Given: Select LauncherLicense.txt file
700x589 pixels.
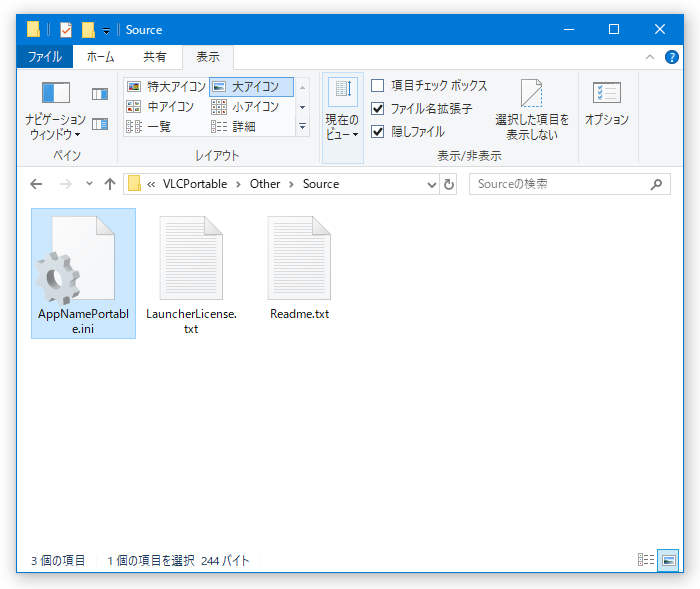Looking at the screenshot, I should click(x=191, y=273).
